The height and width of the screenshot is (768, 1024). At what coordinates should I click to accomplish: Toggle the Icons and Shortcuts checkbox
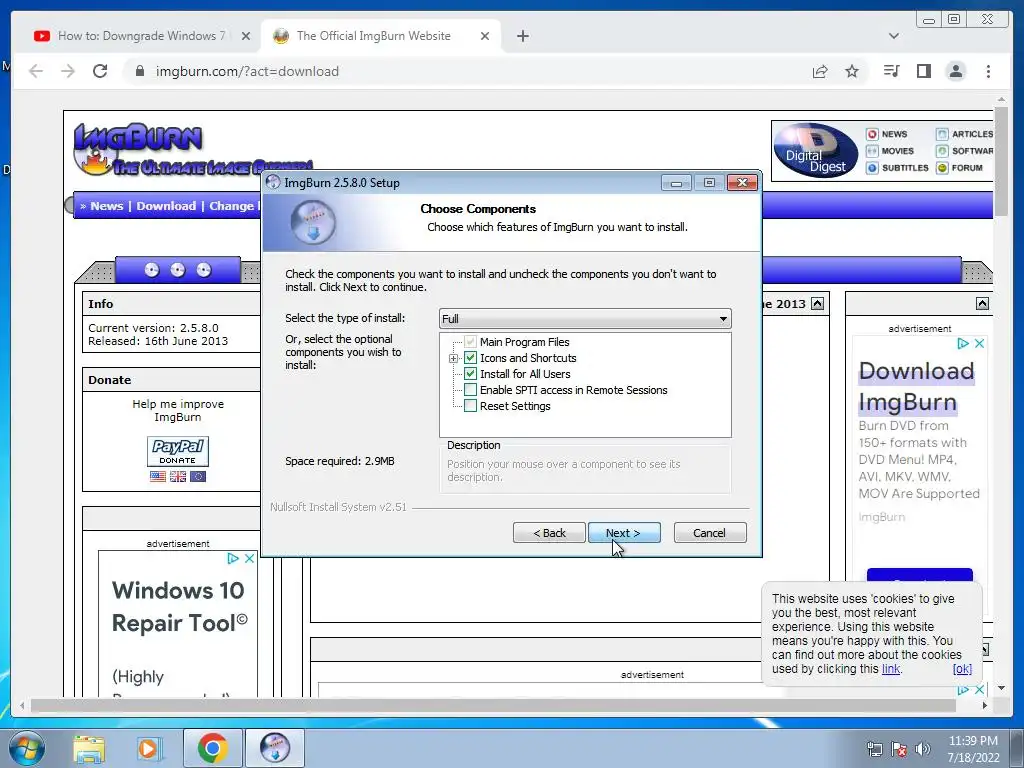(470, 358)
